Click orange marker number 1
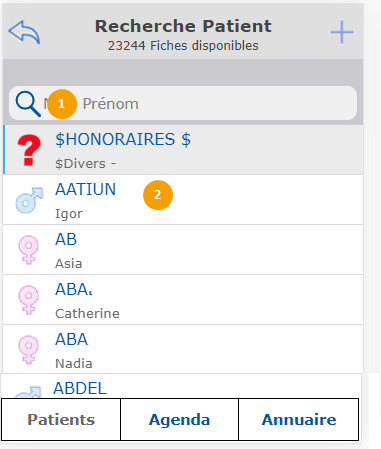Image resolution: width=381 pixels, height=449 pixels. [62, 104]
